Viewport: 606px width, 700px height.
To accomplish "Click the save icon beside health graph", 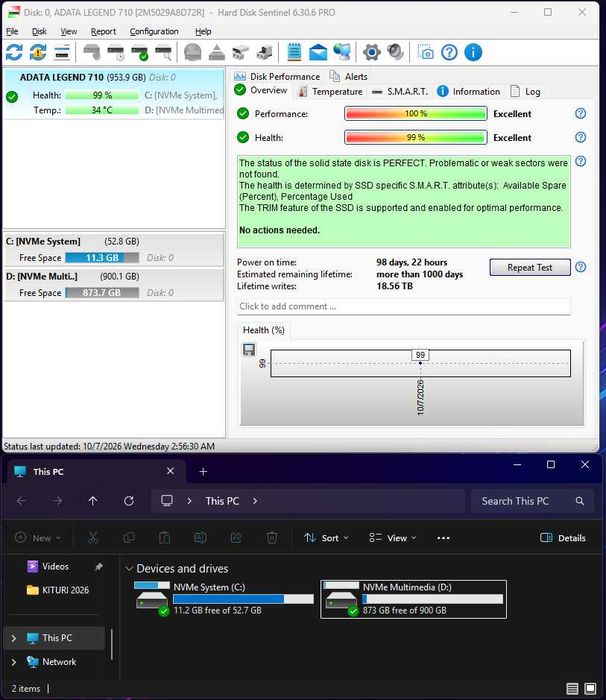I will point(249,350).
